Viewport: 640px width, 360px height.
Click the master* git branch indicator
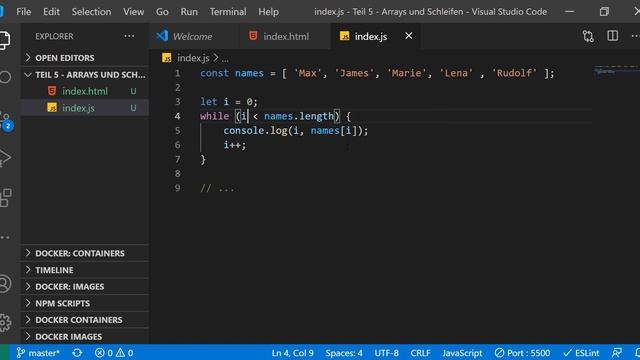(38, 353)
